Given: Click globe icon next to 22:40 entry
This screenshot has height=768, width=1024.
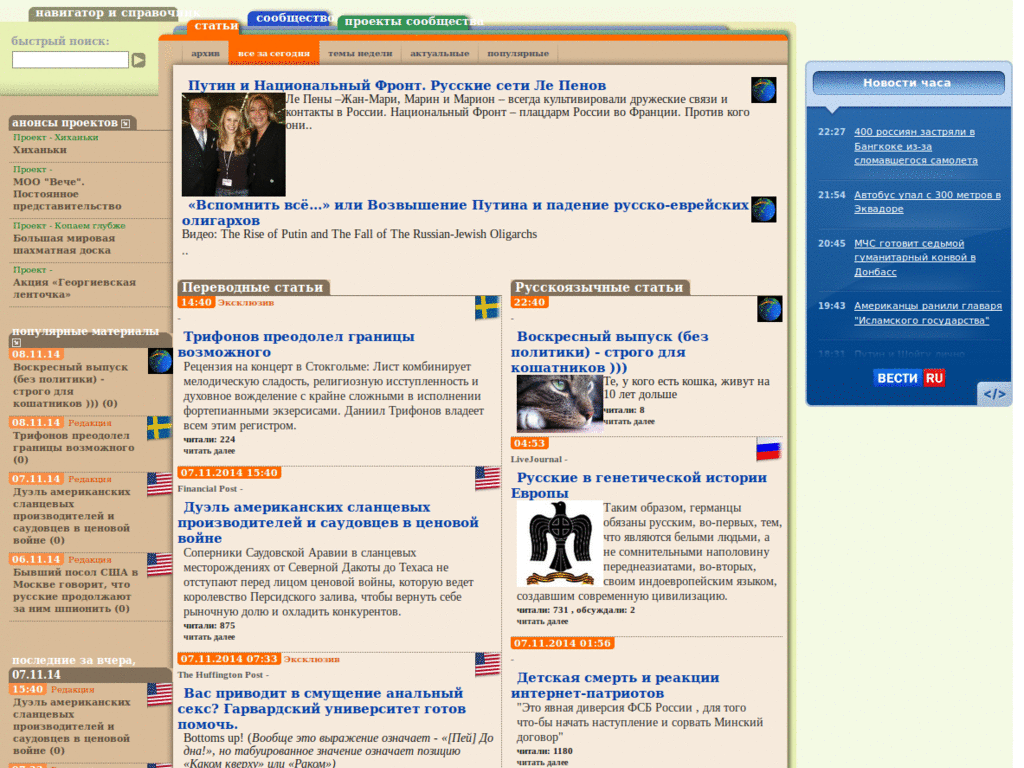Looking at the screenshot, I should pos(770,309).
